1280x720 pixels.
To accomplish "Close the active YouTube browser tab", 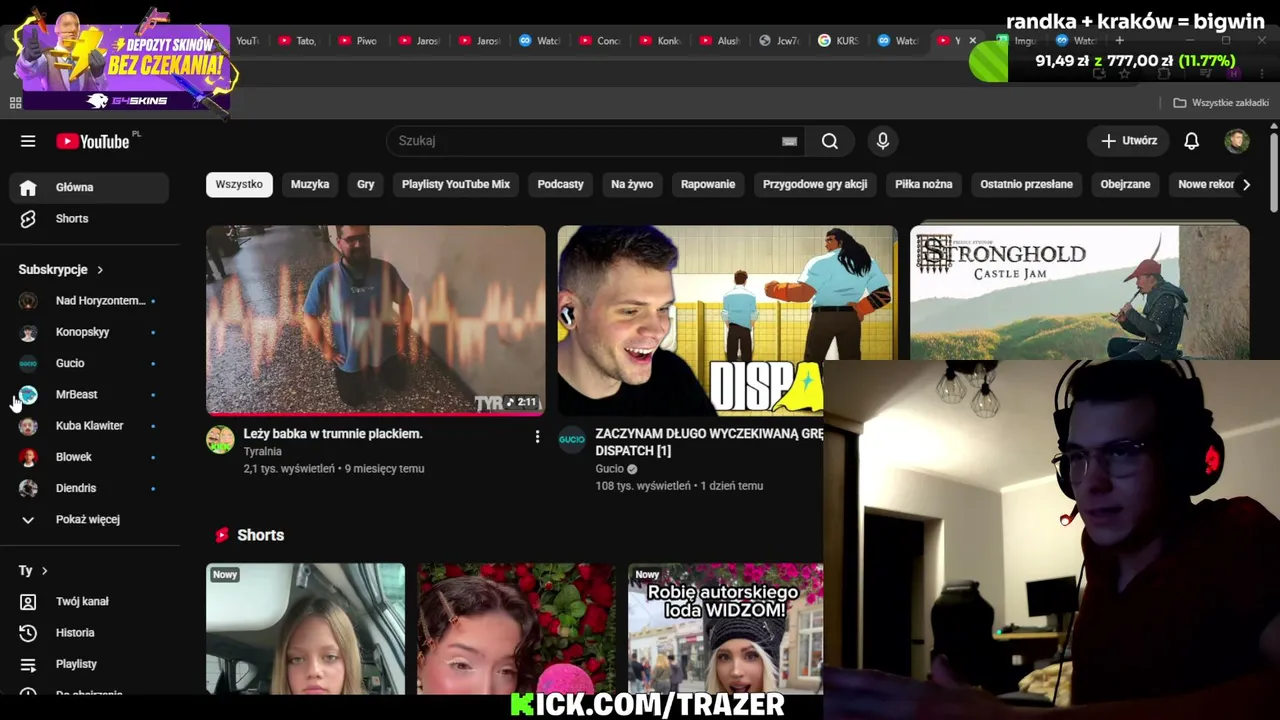I will tap(972, 41).
